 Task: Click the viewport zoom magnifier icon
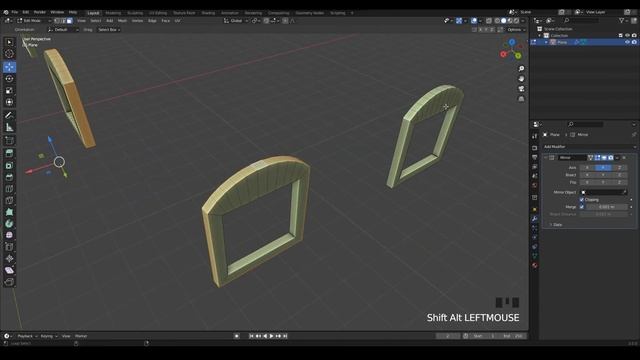[x=521, y=69]
